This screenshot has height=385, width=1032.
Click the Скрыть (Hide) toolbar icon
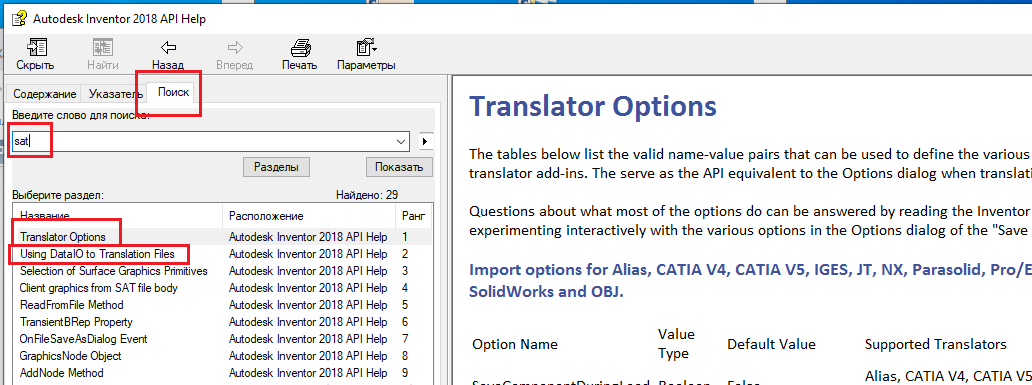point(36,48)
